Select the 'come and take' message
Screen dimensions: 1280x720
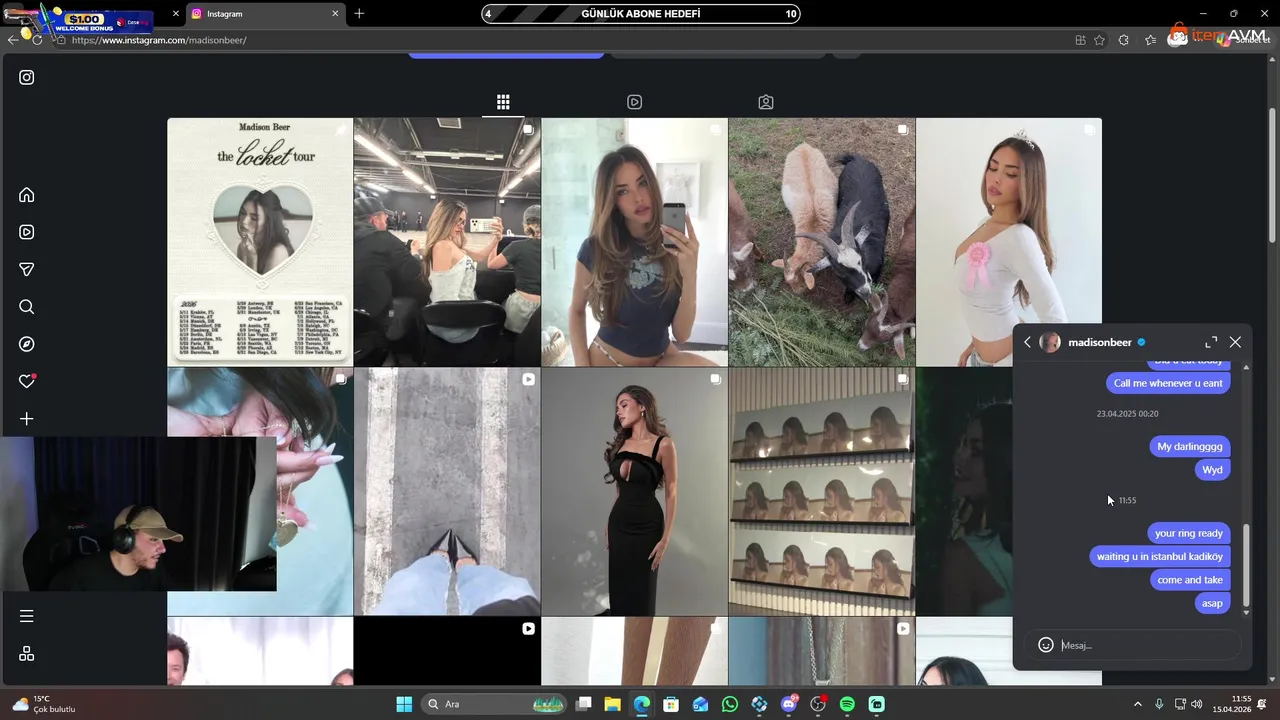tap(1190, 580)
